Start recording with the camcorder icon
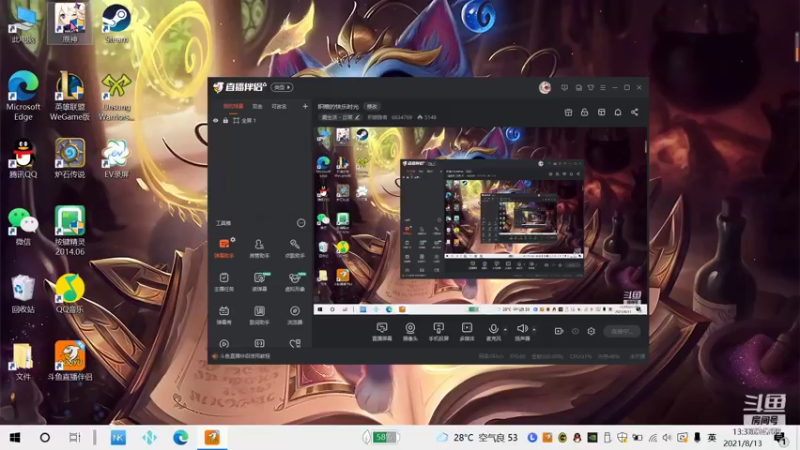 pyautogui.click(x=559, y=331)
